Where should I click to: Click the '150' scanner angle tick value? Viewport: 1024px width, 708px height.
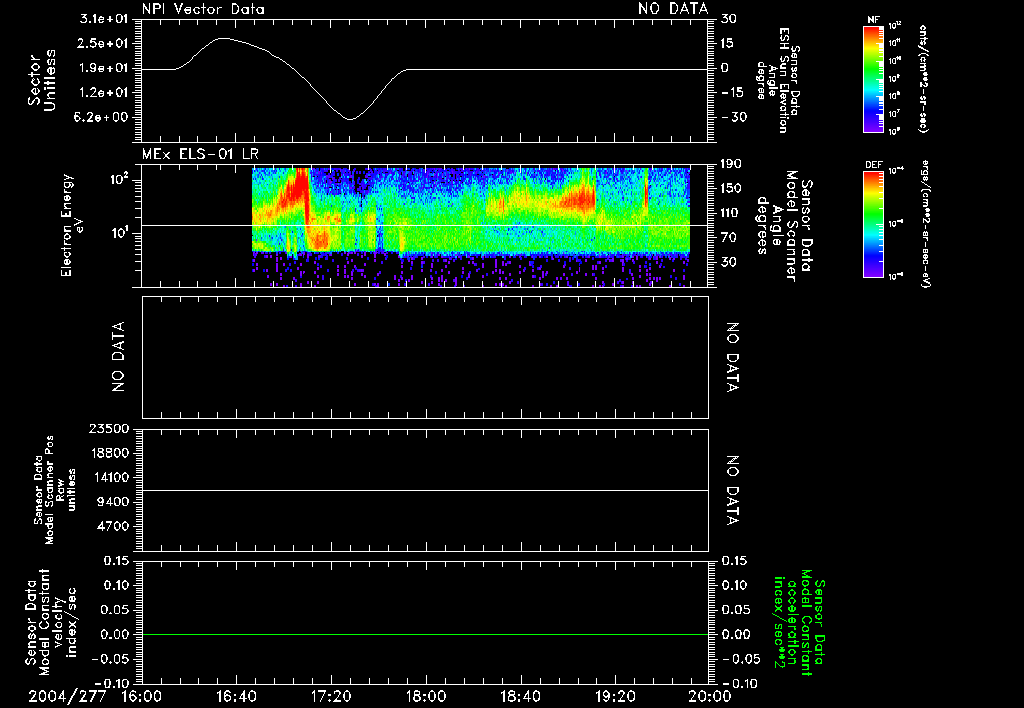(732, 188)
